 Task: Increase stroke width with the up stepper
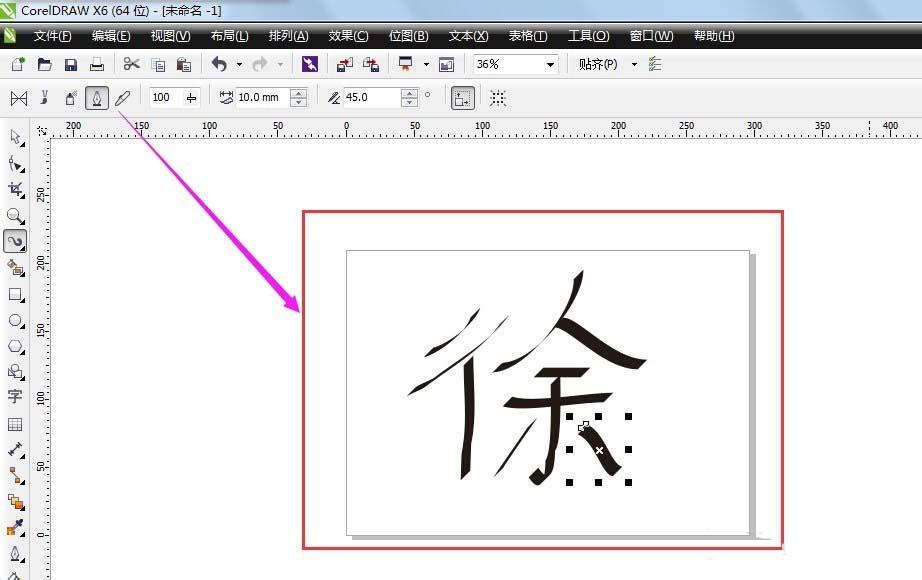pos(299,92)
